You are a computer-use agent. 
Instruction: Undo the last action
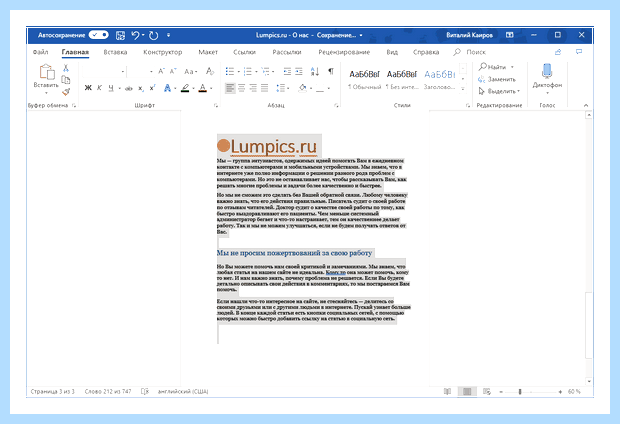(136, 35)
